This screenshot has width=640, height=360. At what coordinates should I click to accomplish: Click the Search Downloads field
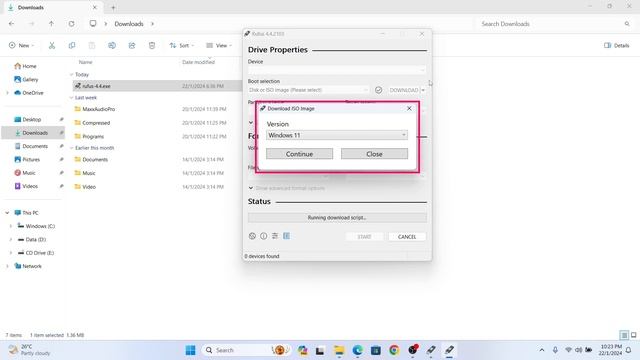point(554,24)
